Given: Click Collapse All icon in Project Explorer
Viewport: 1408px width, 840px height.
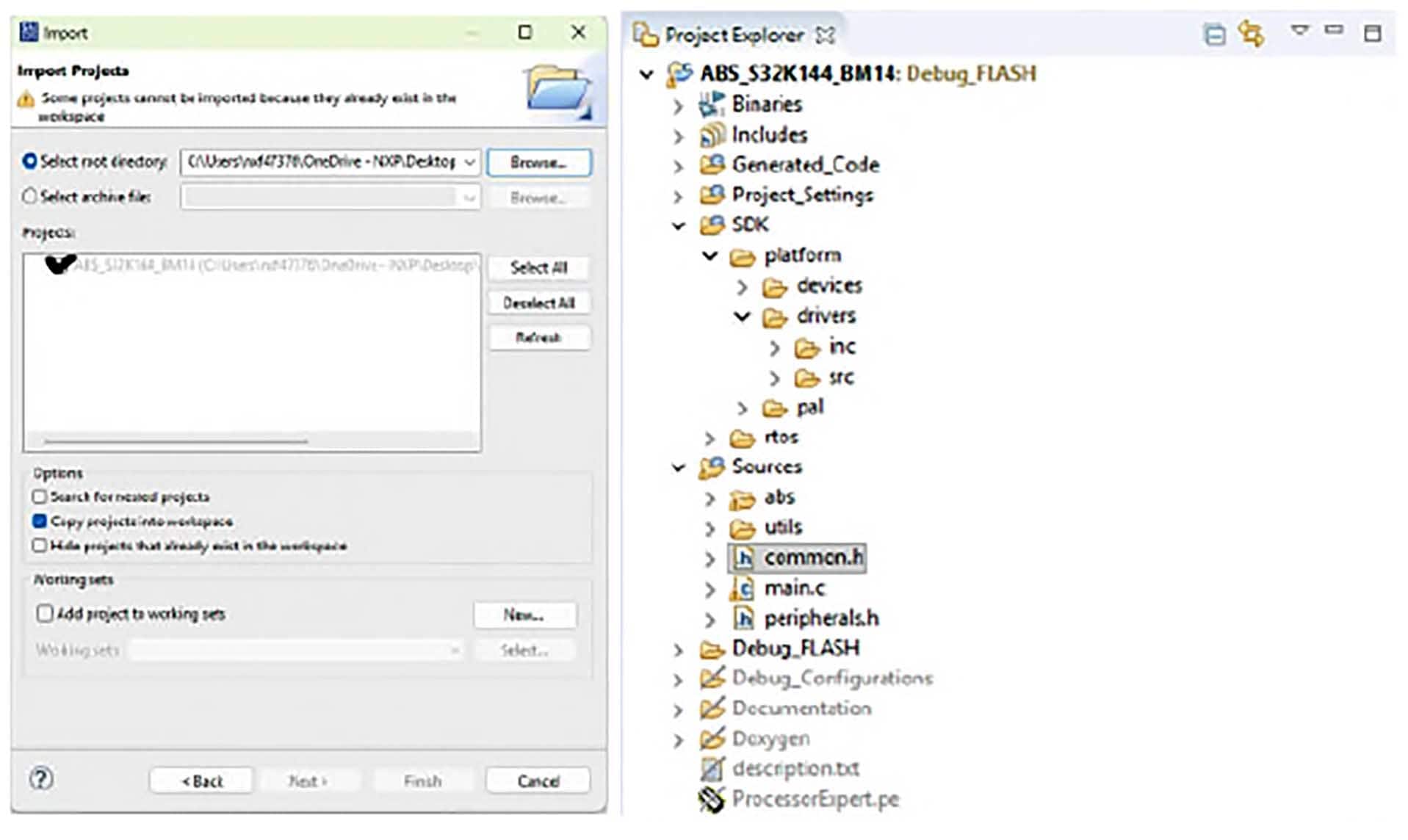Looking at the screenshot, I should click(x=1214, y=34).
